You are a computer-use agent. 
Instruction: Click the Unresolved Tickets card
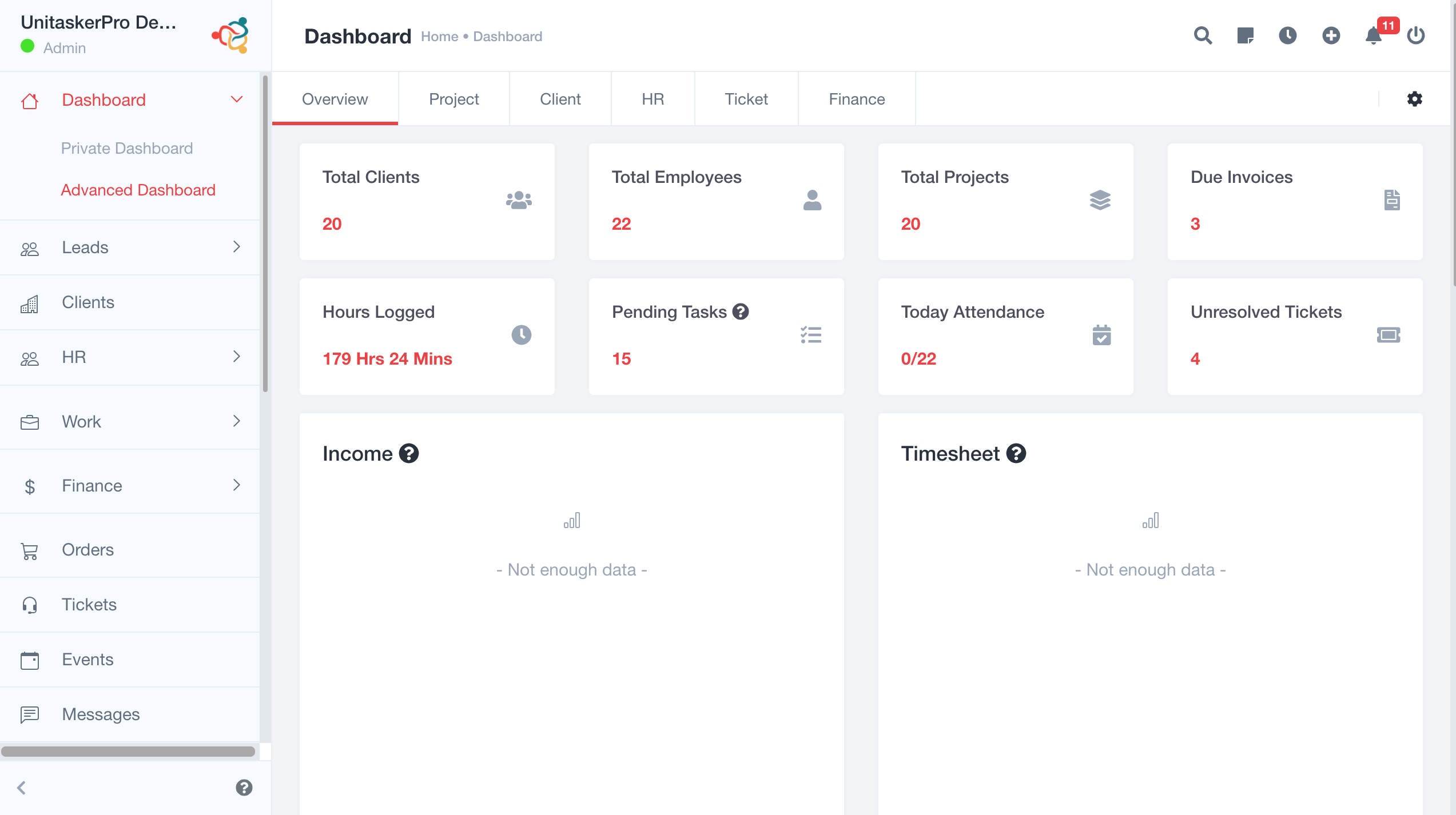(1295, 336)
